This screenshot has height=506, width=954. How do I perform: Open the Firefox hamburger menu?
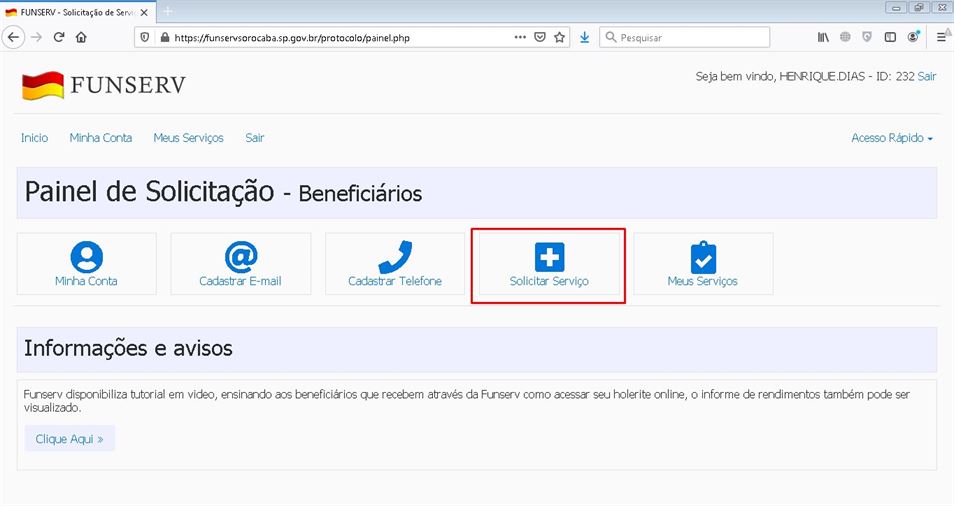pos(941,37)
